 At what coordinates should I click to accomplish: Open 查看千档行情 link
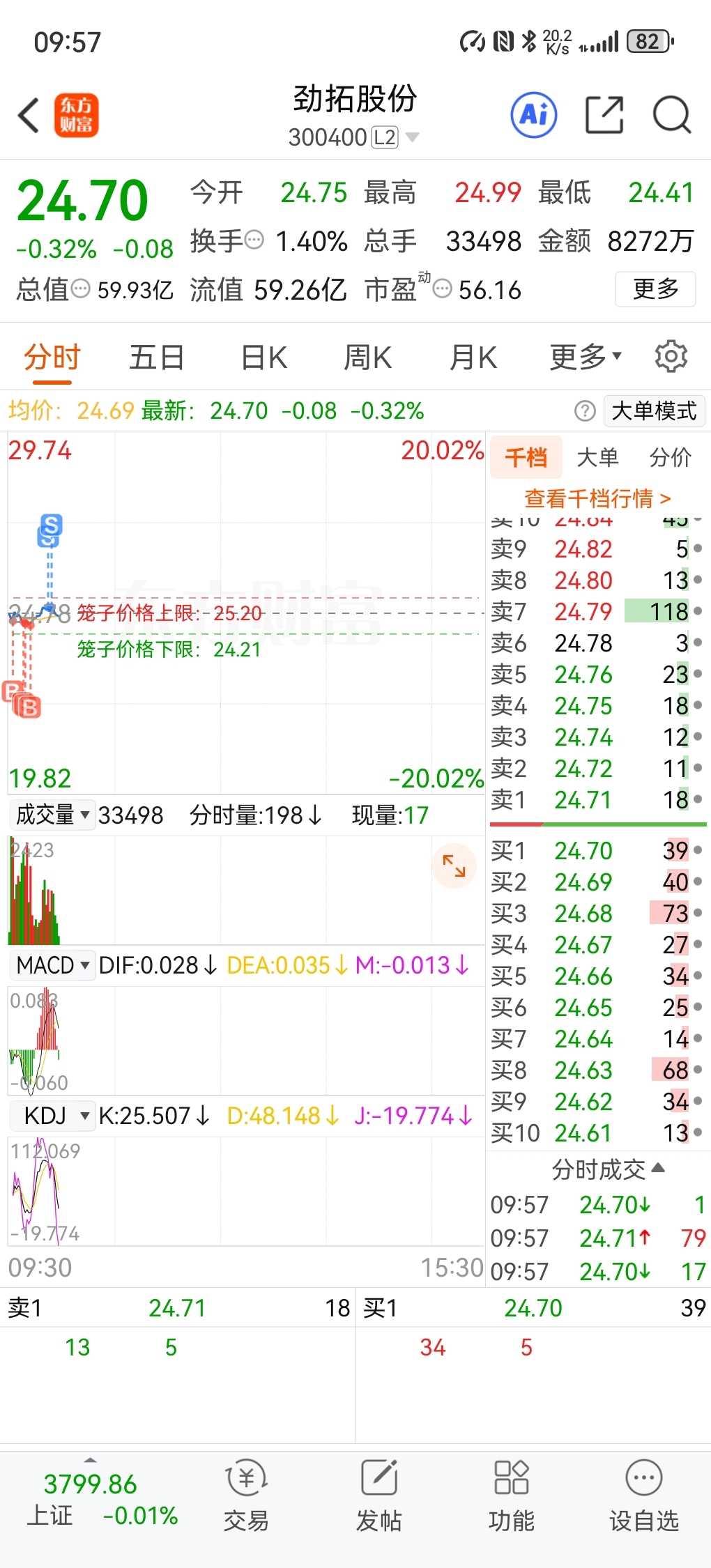(597, 498)
